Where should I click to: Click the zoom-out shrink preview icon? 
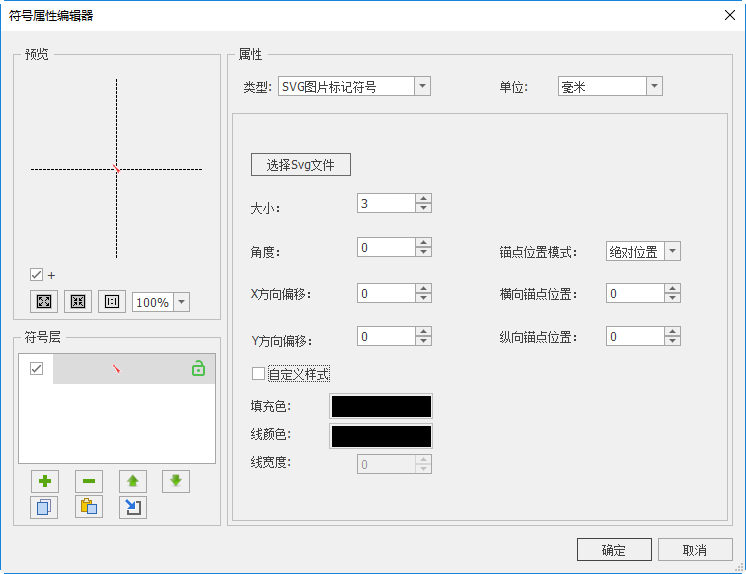point(78,302)
